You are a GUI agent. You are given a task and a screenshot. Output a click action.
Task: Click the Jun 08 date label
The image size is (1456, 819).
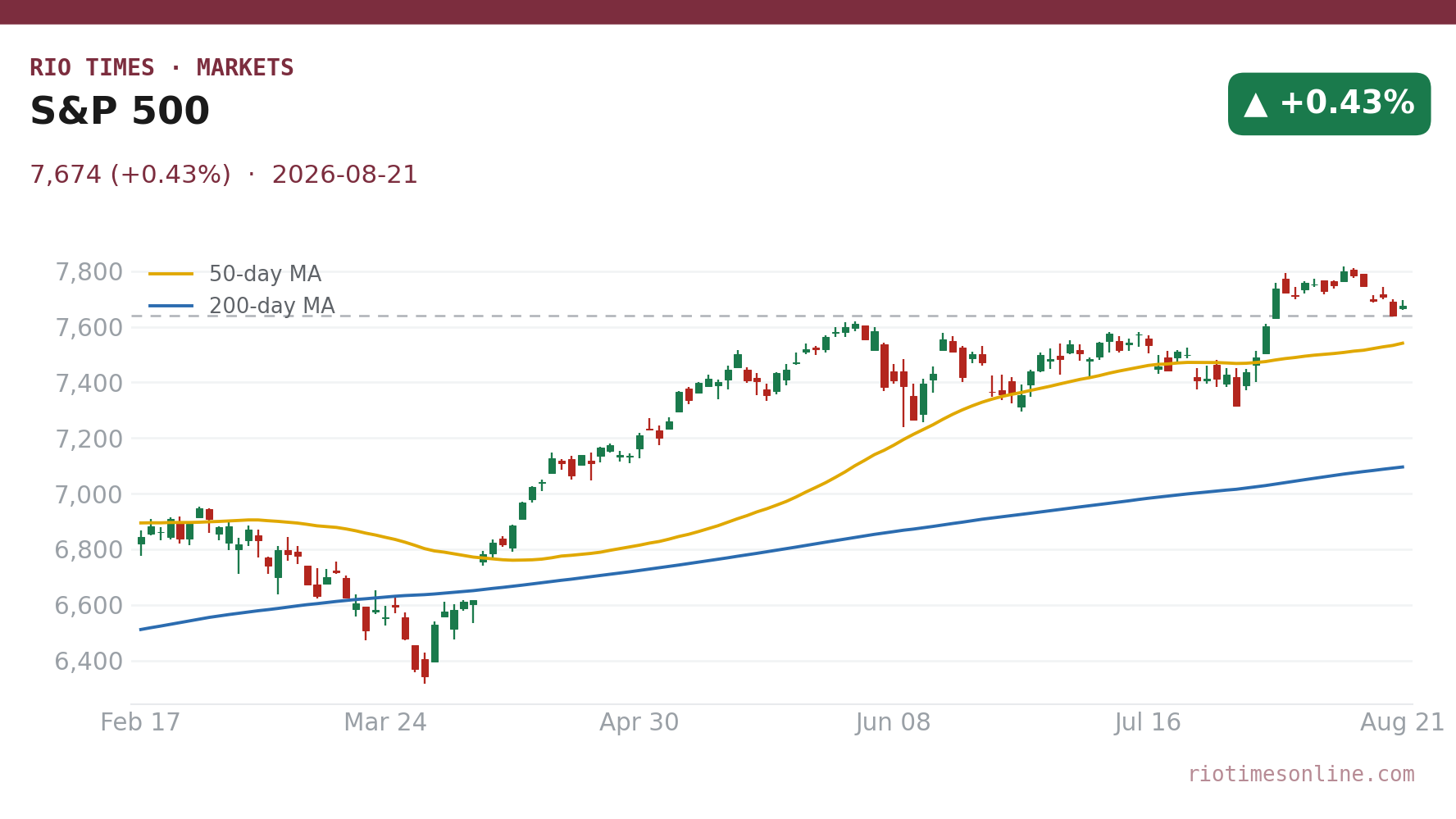pyautogui.click(x=894, y=723)
